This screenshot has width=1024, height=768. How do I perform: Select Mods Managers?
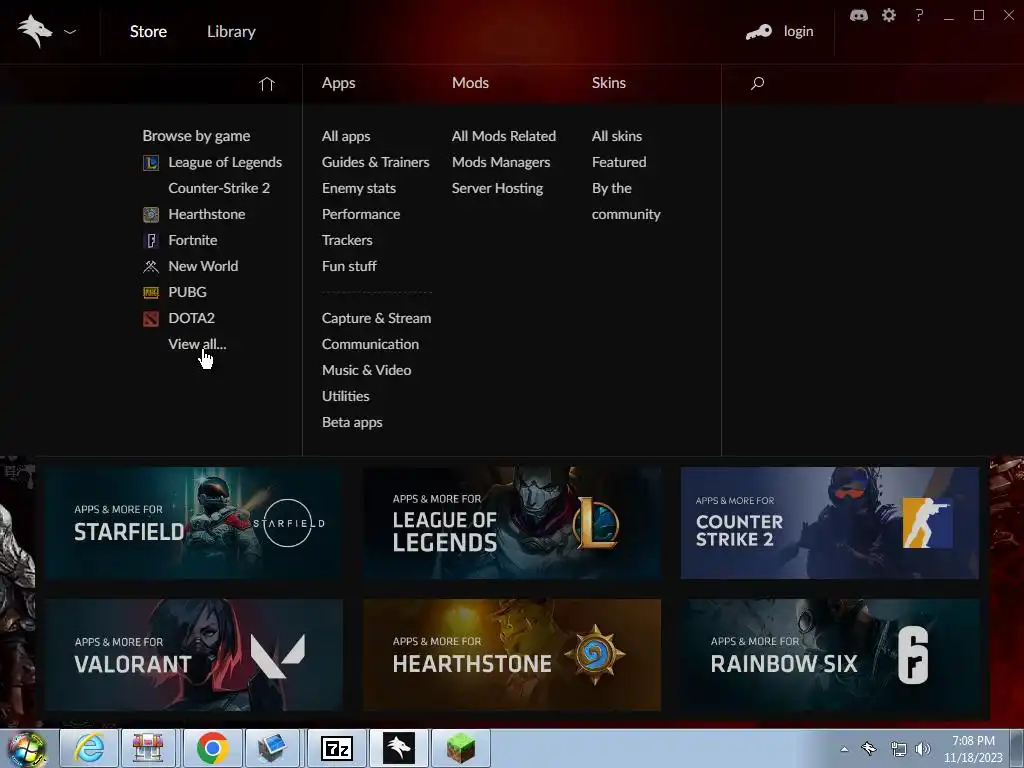pos(501,162)
